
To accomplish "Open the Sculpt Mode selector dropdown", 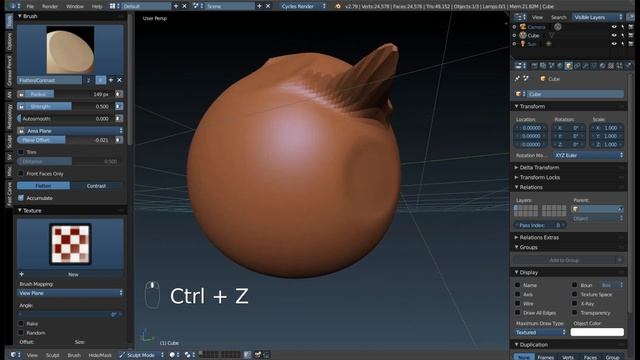I will point(141,355).
